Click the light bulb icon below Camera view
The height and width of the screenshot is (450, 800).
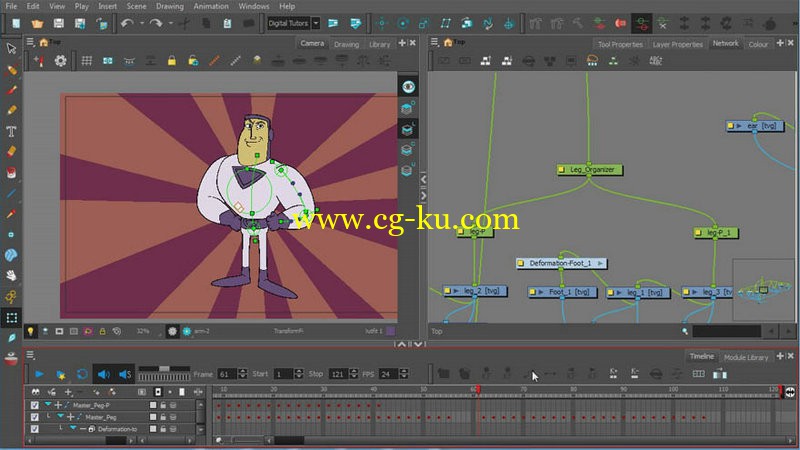point(31,332)
